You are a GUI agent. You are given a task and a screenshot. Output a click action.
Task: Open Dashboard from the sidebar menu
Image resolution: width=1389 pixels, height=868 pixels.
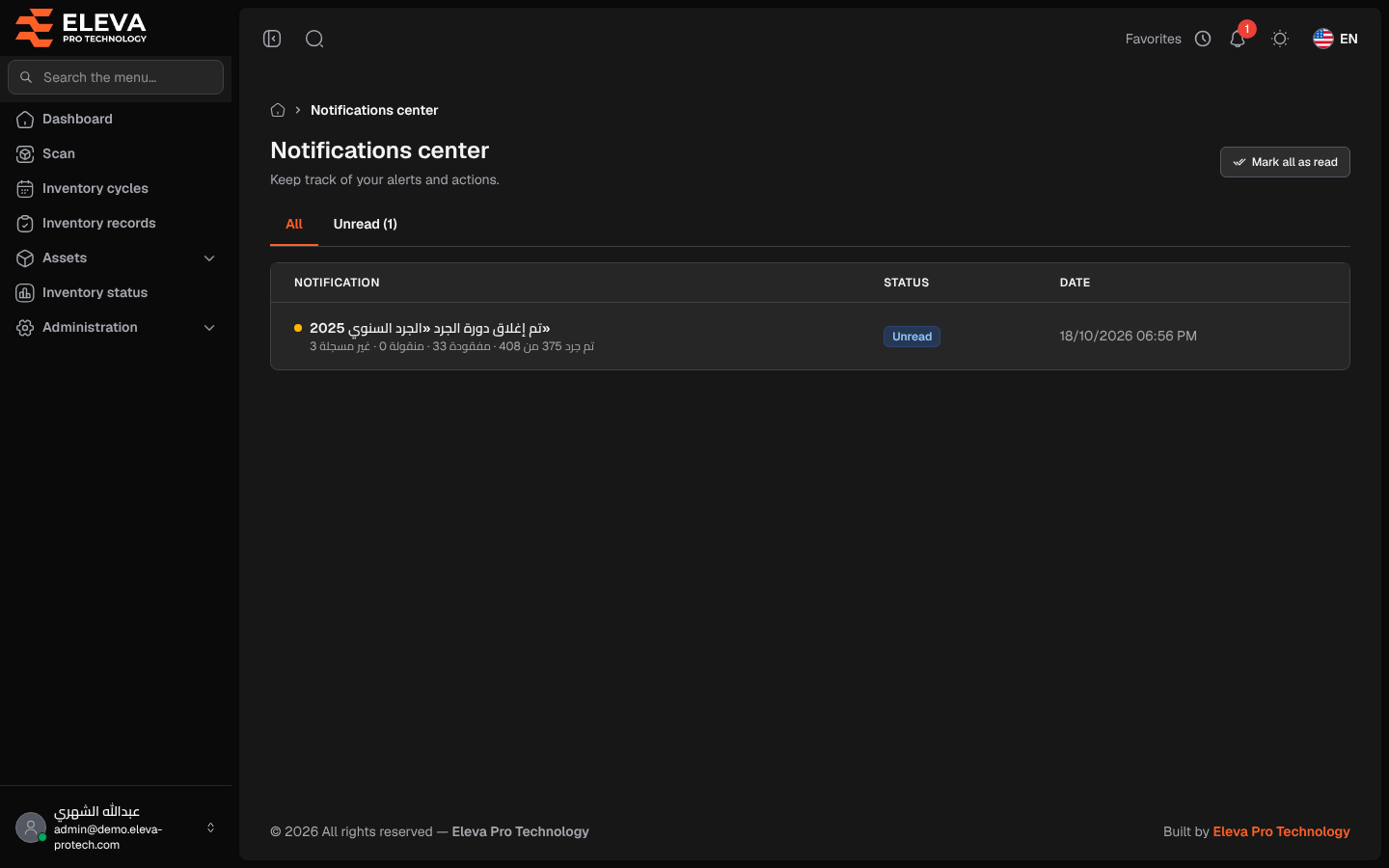click(116, 120)
